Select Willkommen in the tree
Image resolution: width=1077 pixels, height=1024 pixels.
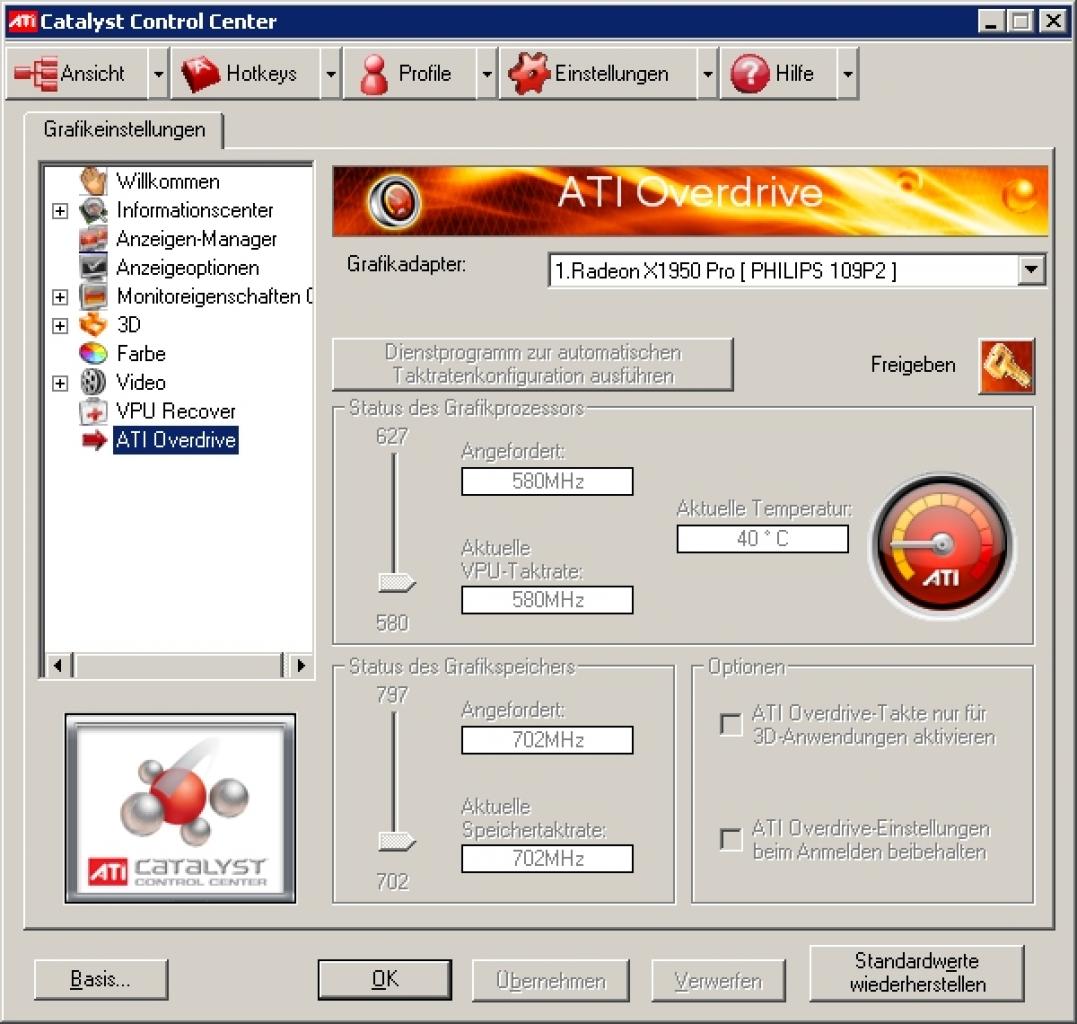click(x=168, y=181)
